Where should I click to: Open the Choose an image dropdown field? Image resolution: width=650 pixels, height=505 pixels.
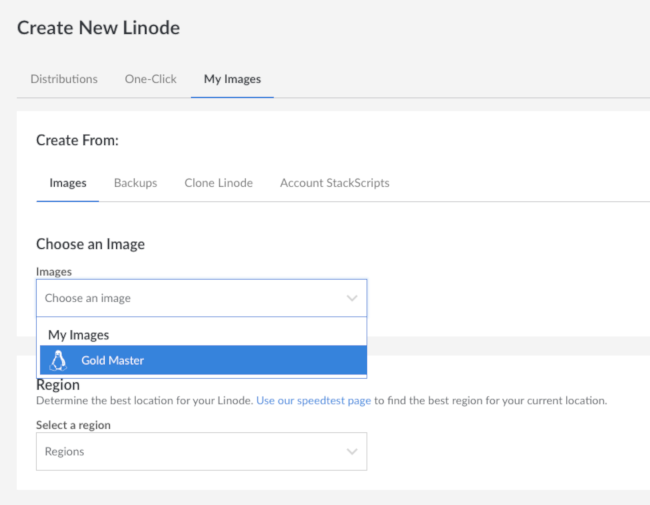[x=190, y=298]
